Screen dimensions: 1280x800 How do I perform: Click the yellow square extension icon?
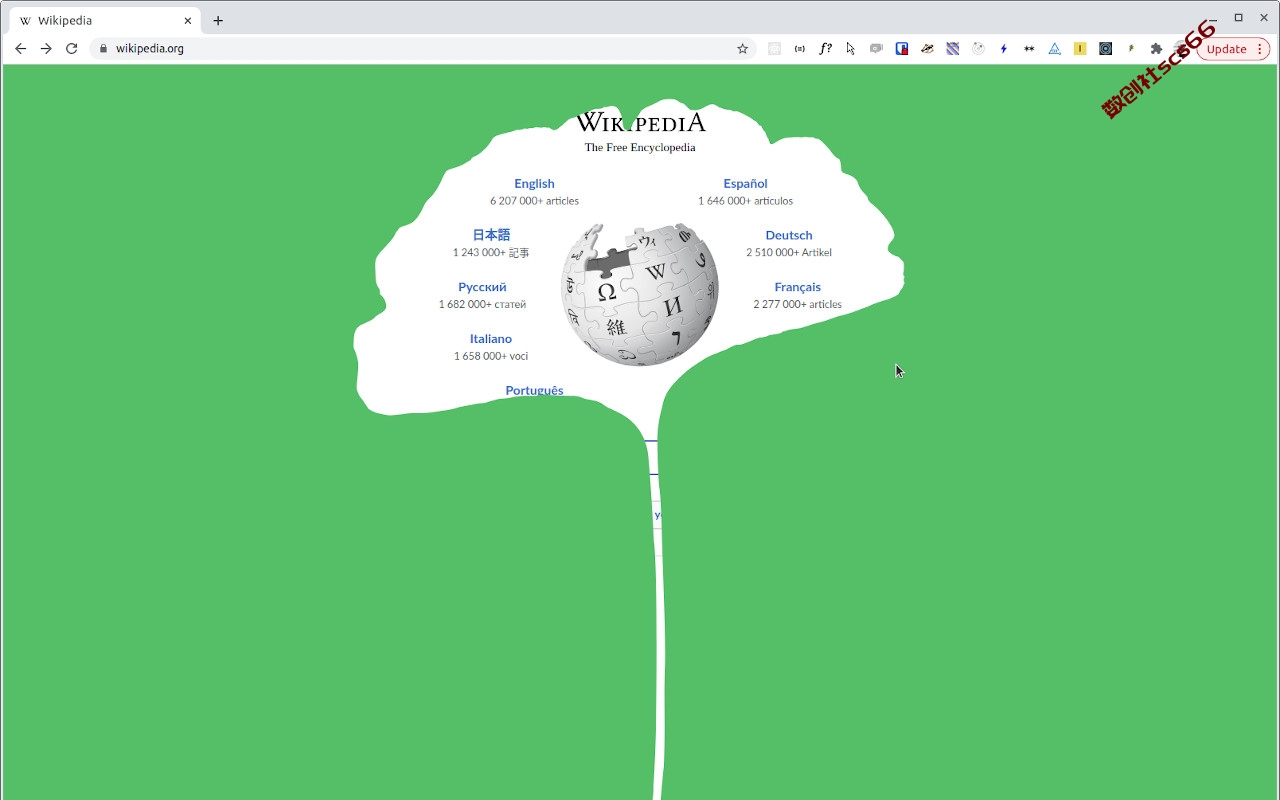tap(1080, 48)
